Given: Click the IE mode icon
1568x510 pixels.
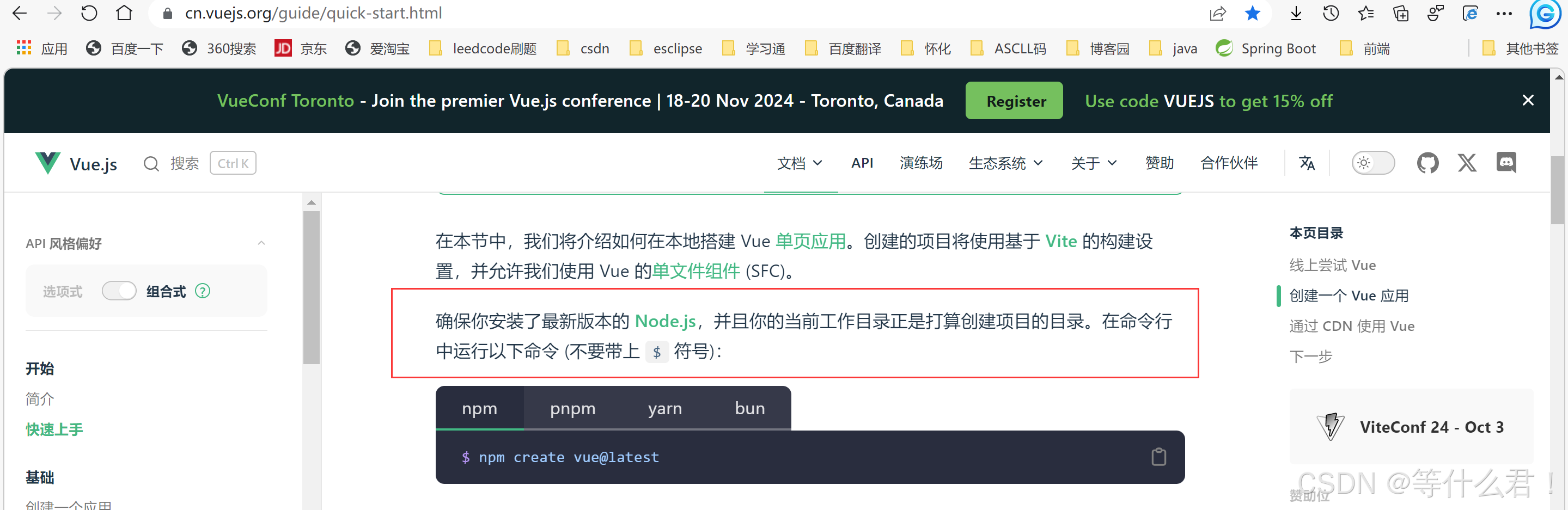Looking at the screenshot, I should pos(1470,14).
